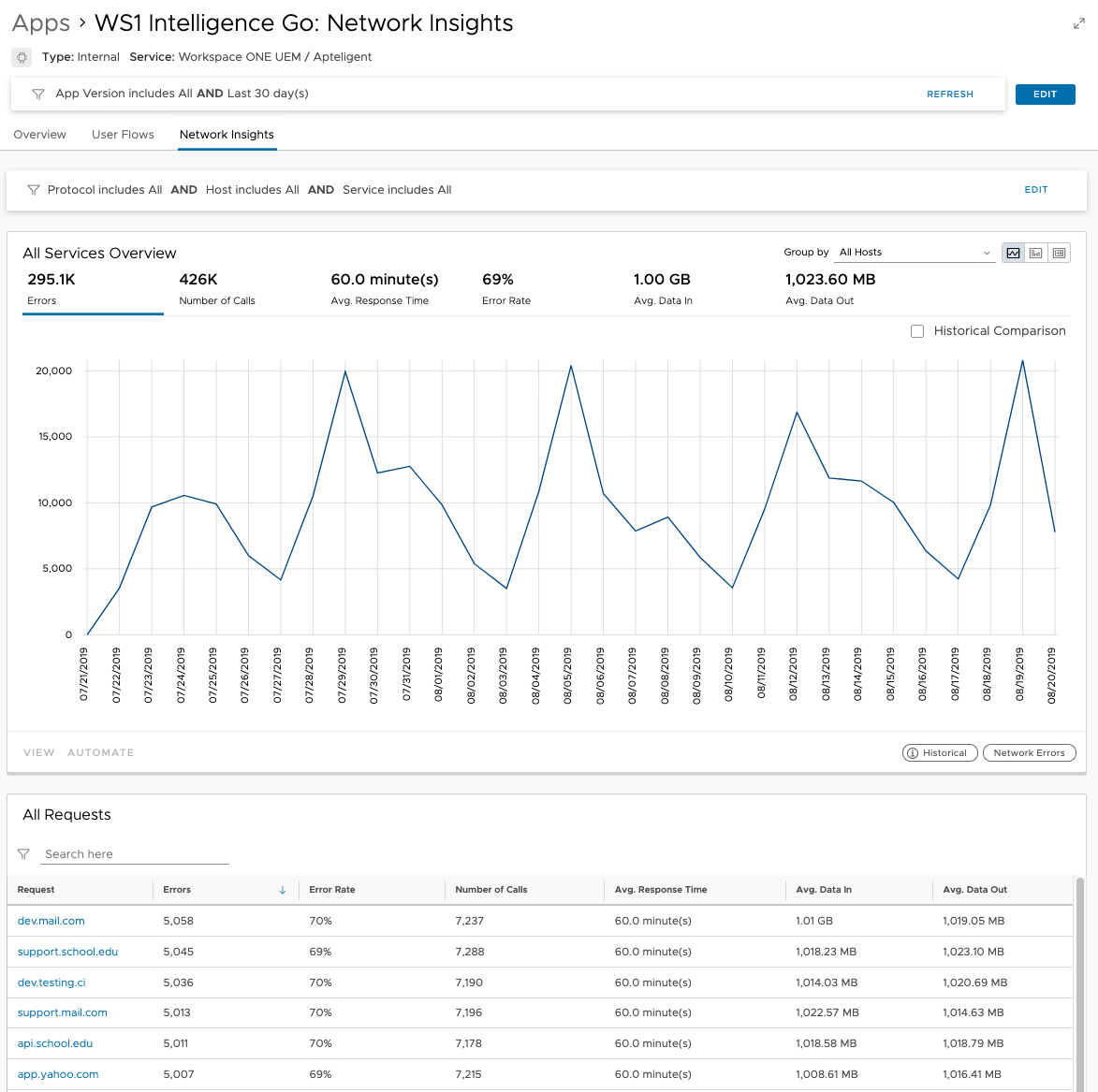Open the Group by All Hosts dropdown
Image resolution: width=1098 pixels, height=1092 pixels.
pos(914,253)
